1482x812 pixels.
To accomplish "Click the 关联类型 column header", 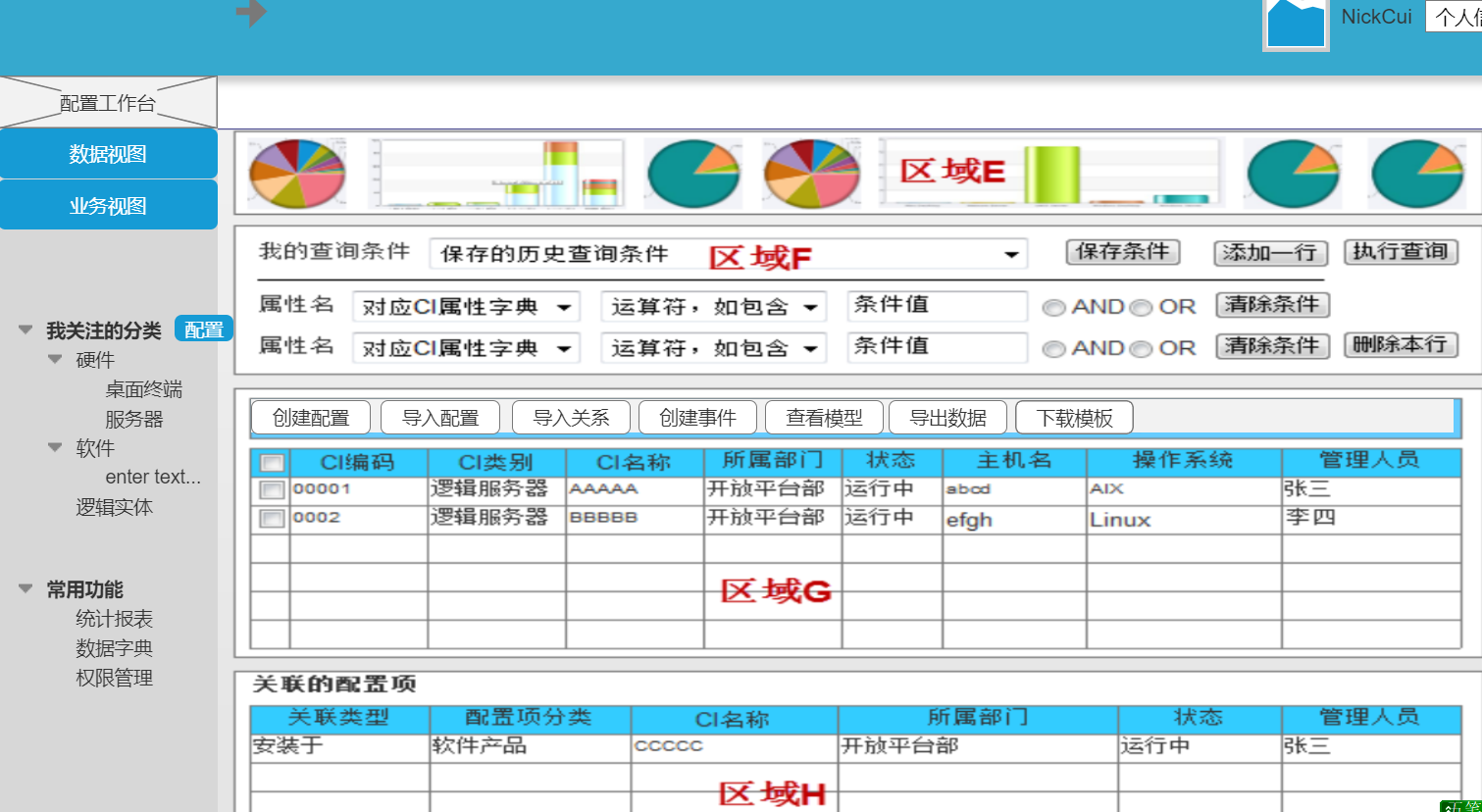I will [x=339, y=718].
